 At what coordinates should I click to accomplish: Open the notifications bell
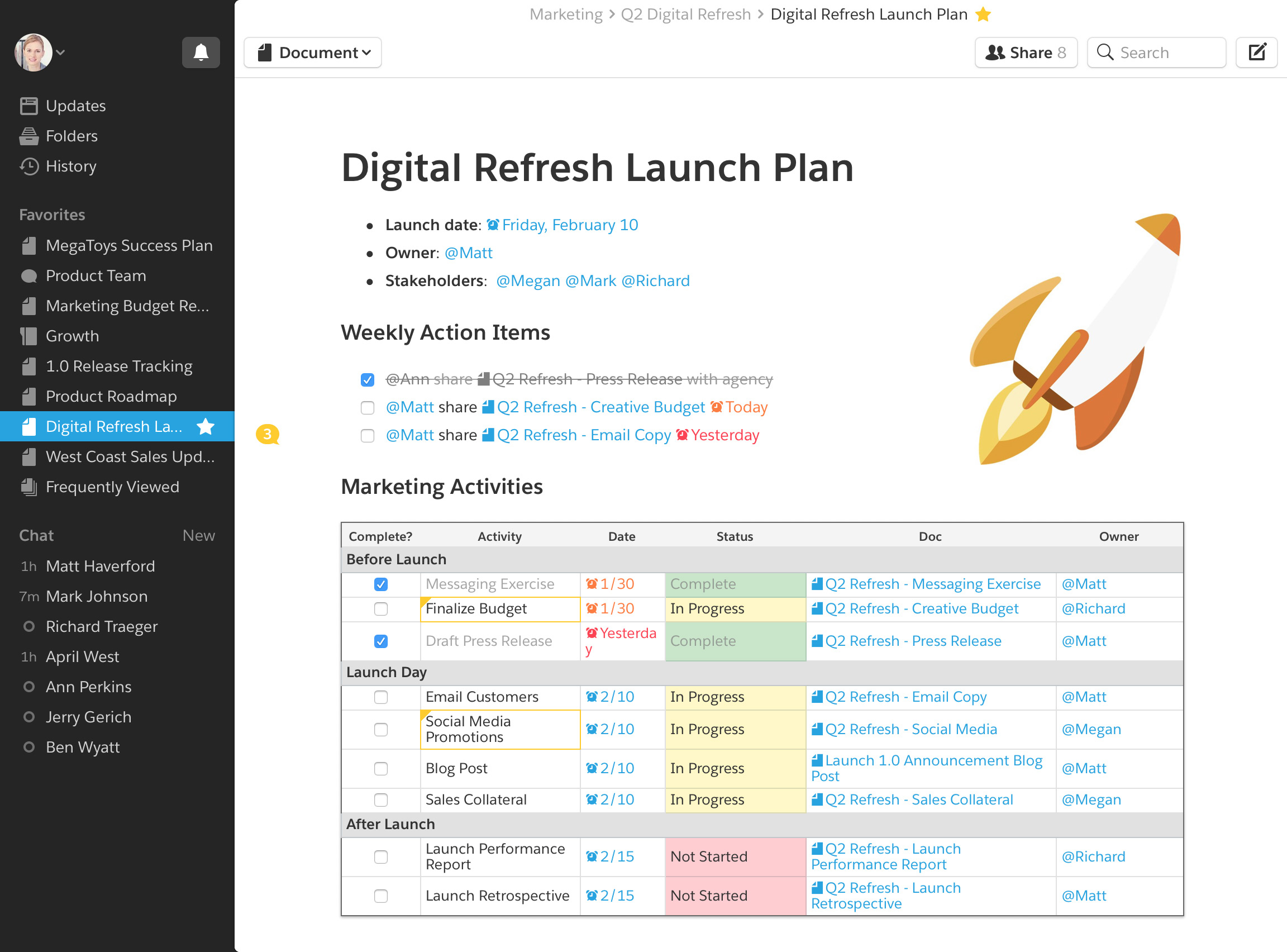click(201, 53)
